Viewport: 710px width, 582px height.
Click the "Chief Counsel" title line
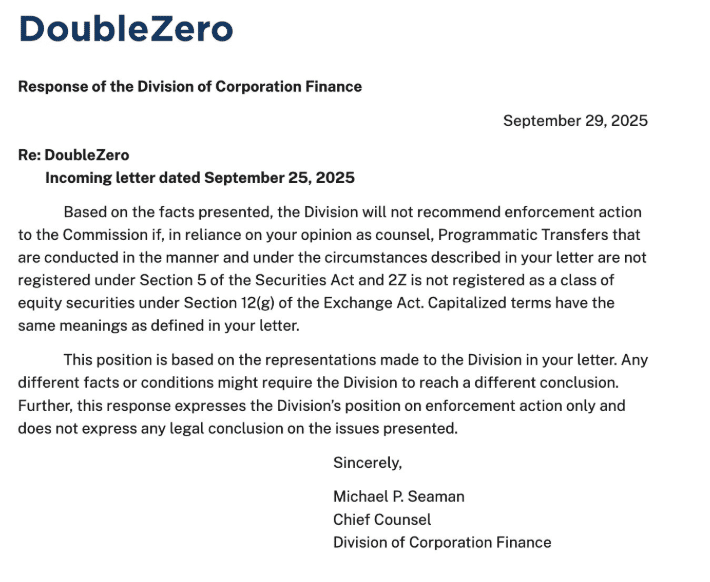click(x=382, y=520)
